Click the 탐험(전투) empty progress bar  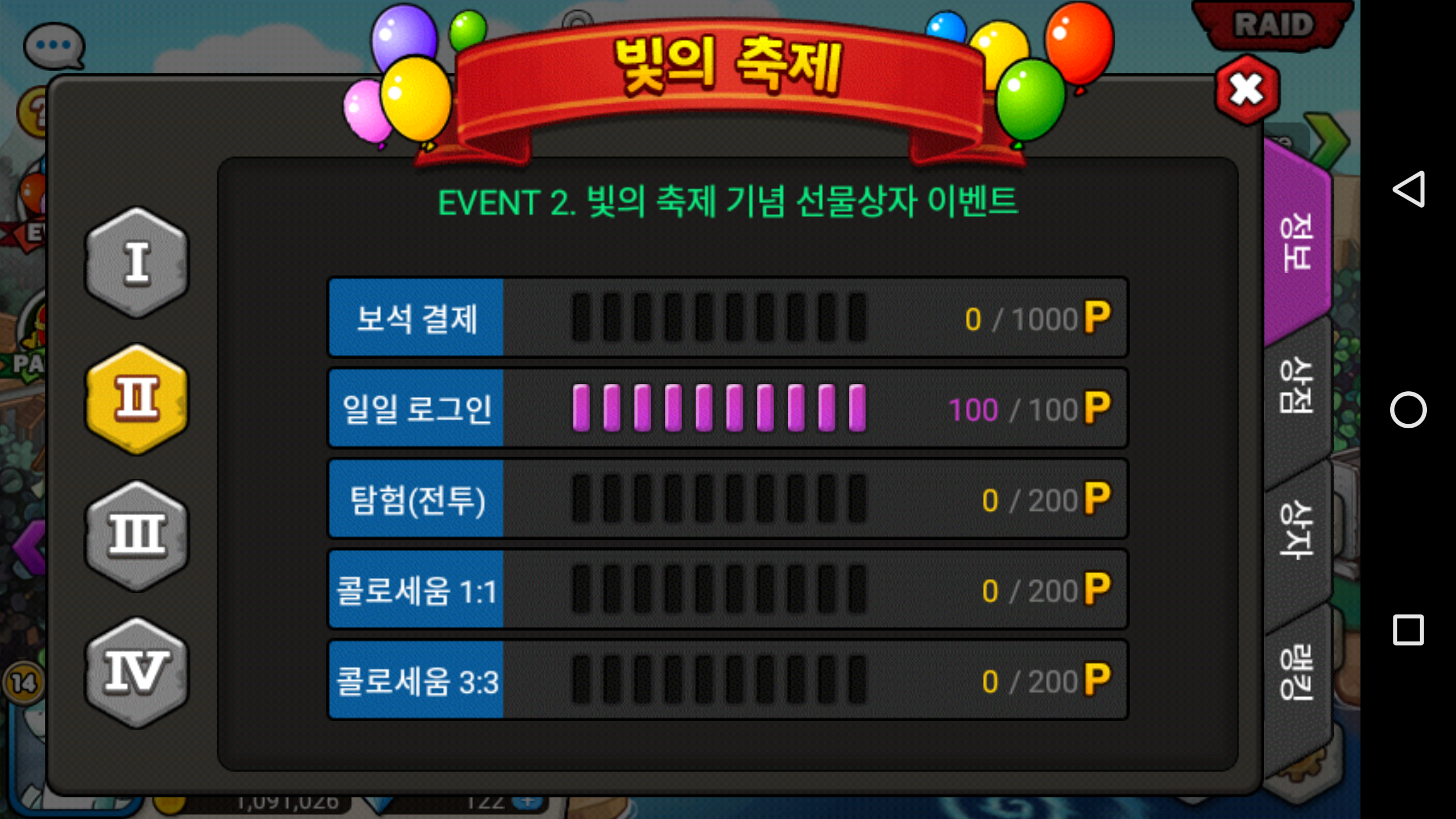(719, 499)
